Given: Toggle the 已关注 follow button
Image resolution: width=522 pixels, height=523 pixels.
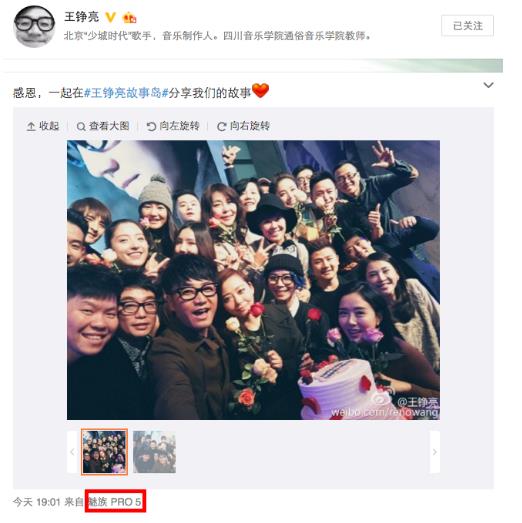Looking at the screenshot, I should 467,25.
